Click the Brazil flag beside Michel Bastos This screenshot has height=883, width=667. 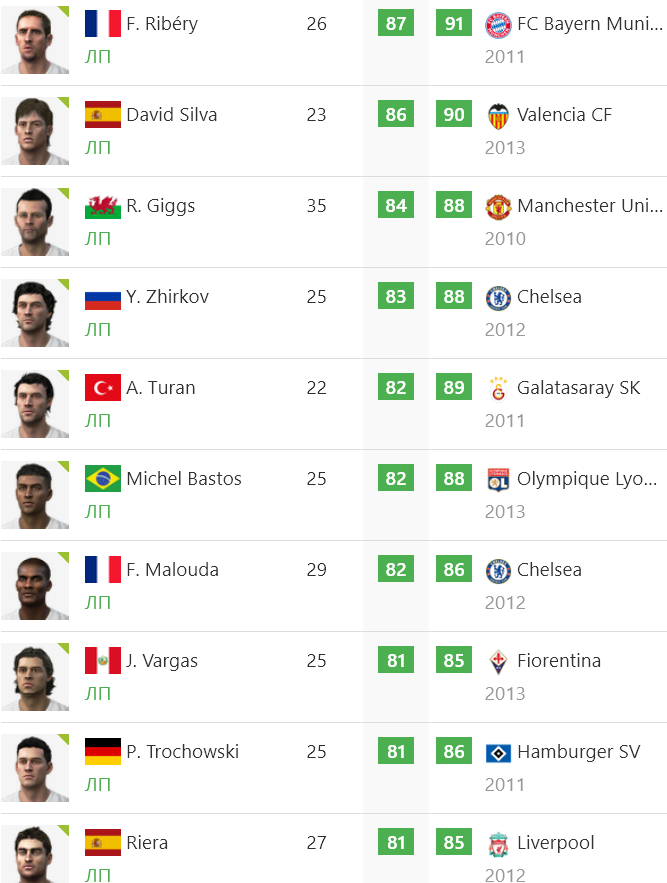[103, 479]
